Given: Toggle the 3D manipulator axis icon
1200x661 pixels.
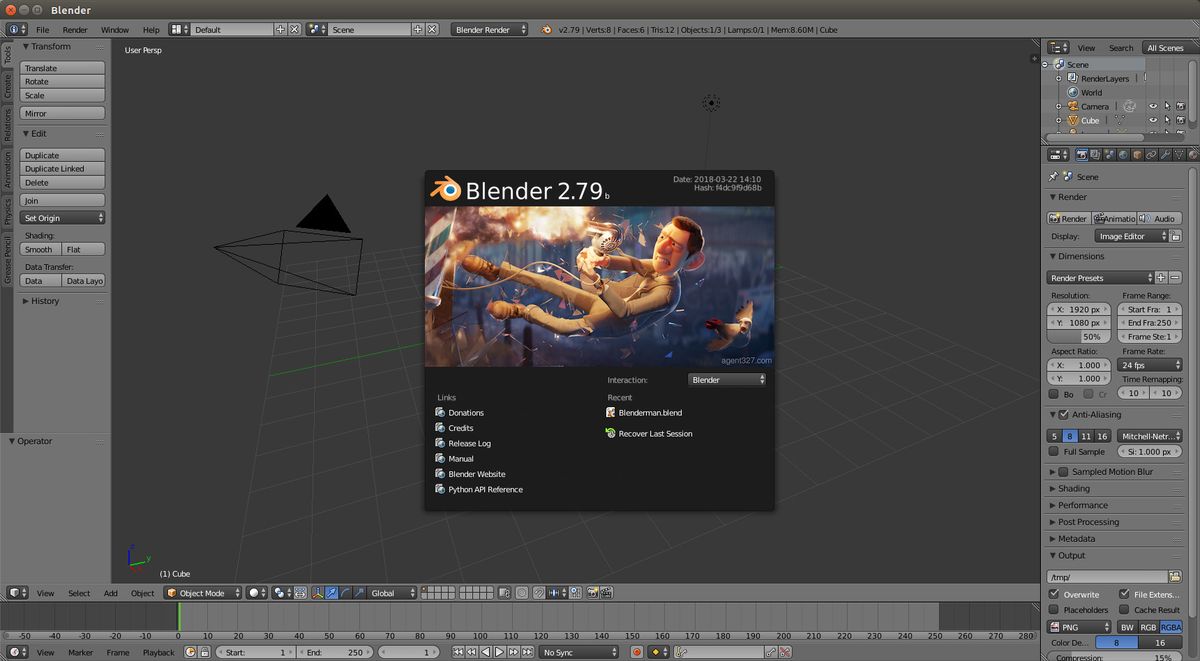Looking at the screenshot, I should 318,593.
